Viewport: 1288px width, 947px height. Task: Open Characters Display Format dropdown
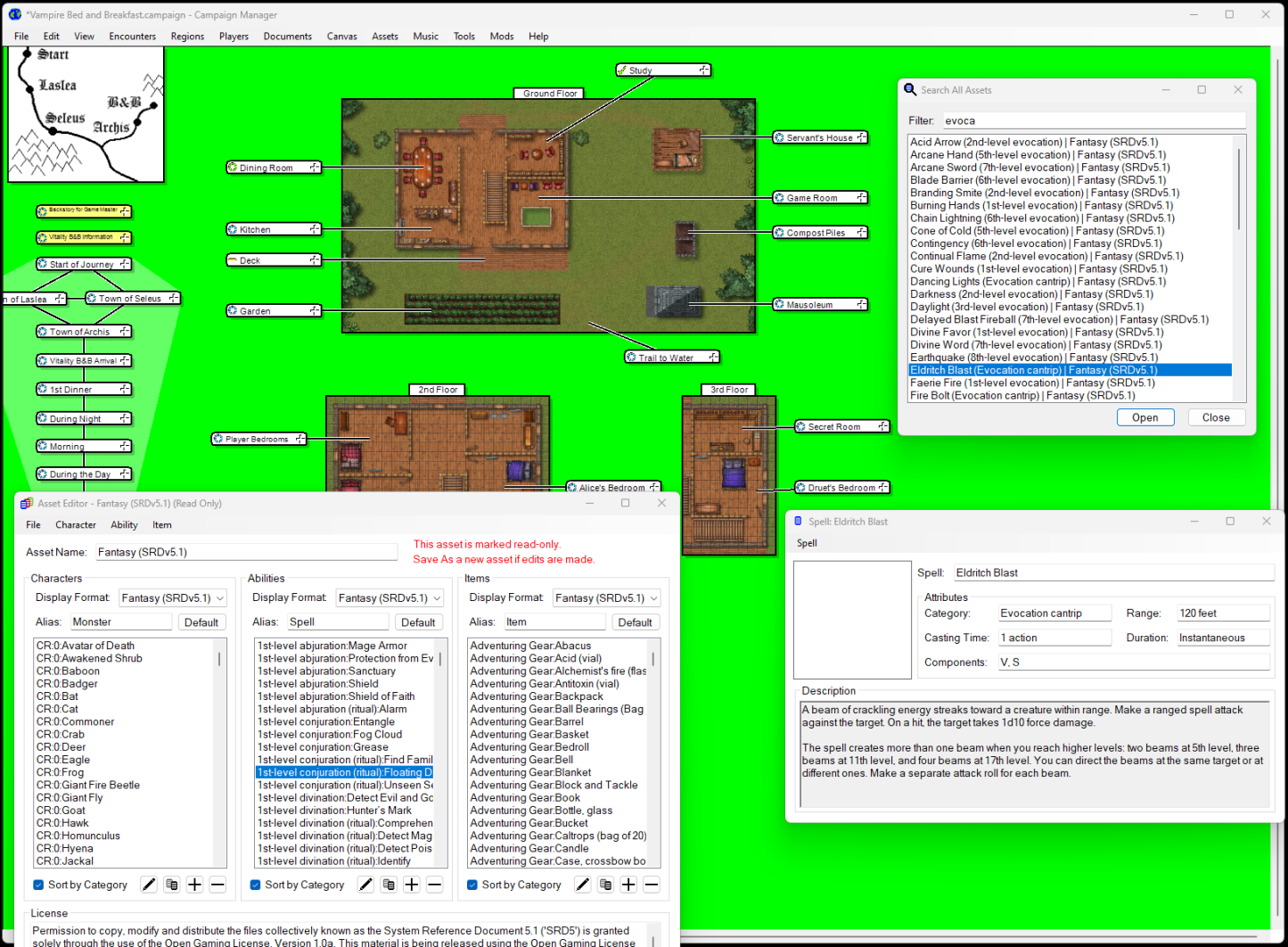click(x=172, y=598)
